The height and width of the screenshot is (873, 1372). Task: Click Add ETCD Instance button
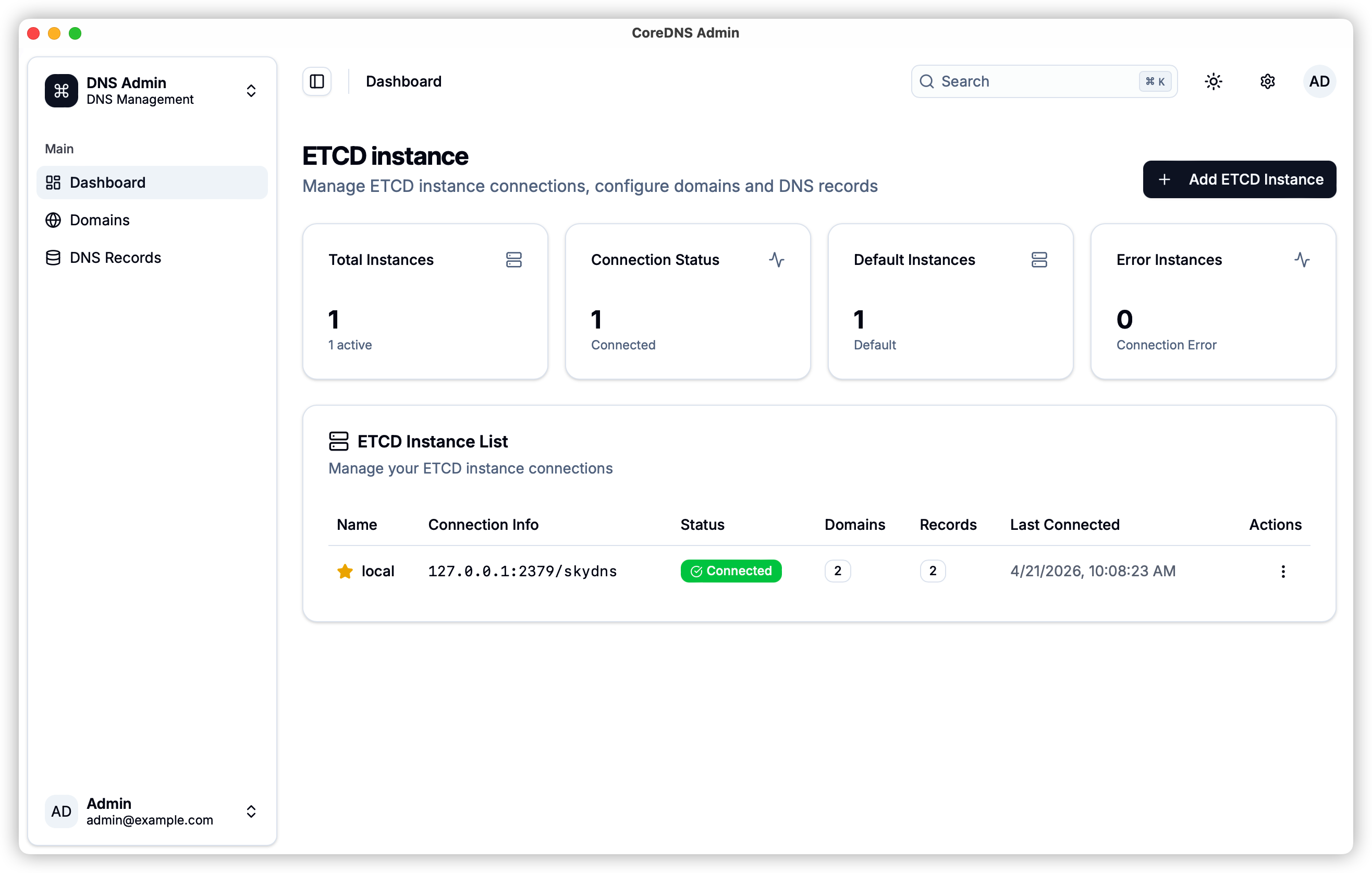(x=1239, y=179)
